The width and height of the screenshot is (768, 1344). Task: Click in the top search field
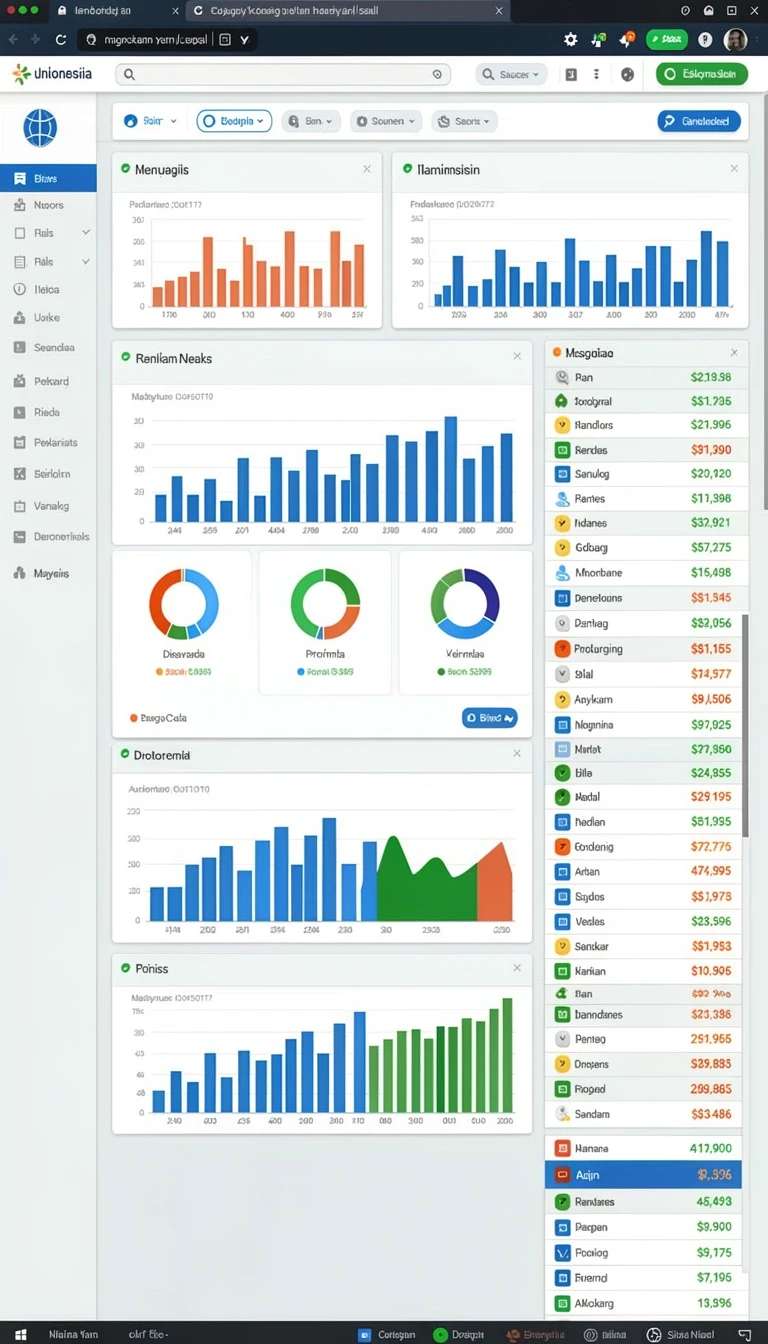pyautogui.click(x=284, y=74)
